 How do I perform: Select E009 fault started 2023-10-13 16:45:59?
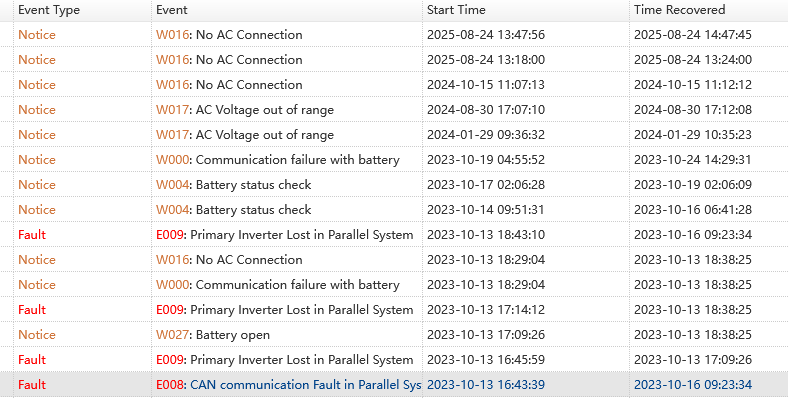pos(394,360)
